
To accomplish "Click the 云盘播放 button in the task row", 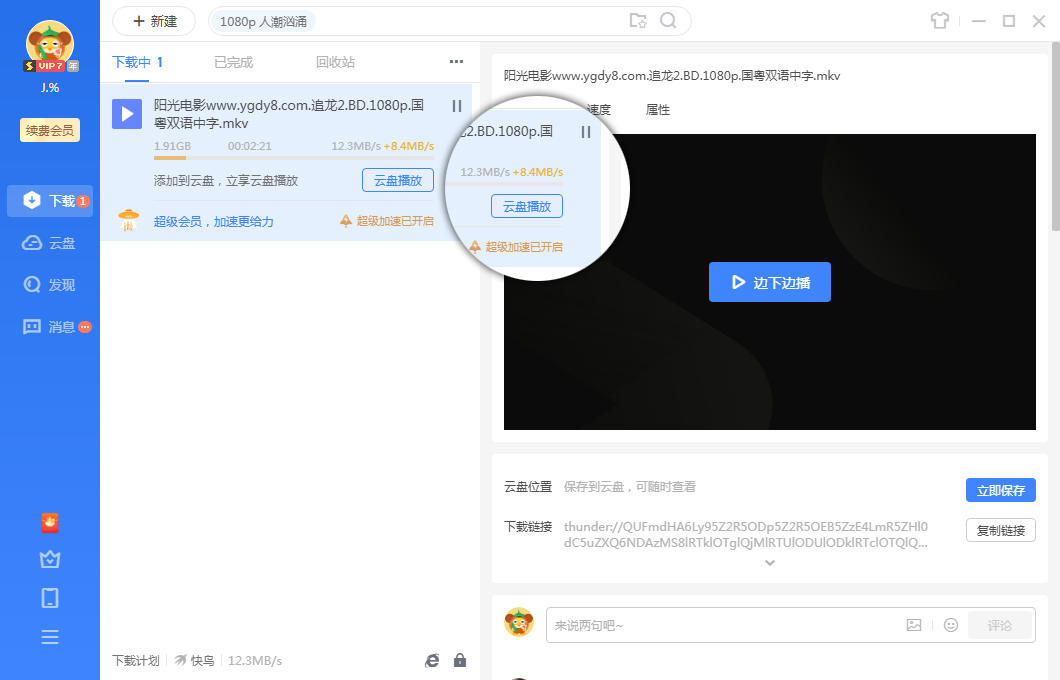I will click(x=398, y=180).
